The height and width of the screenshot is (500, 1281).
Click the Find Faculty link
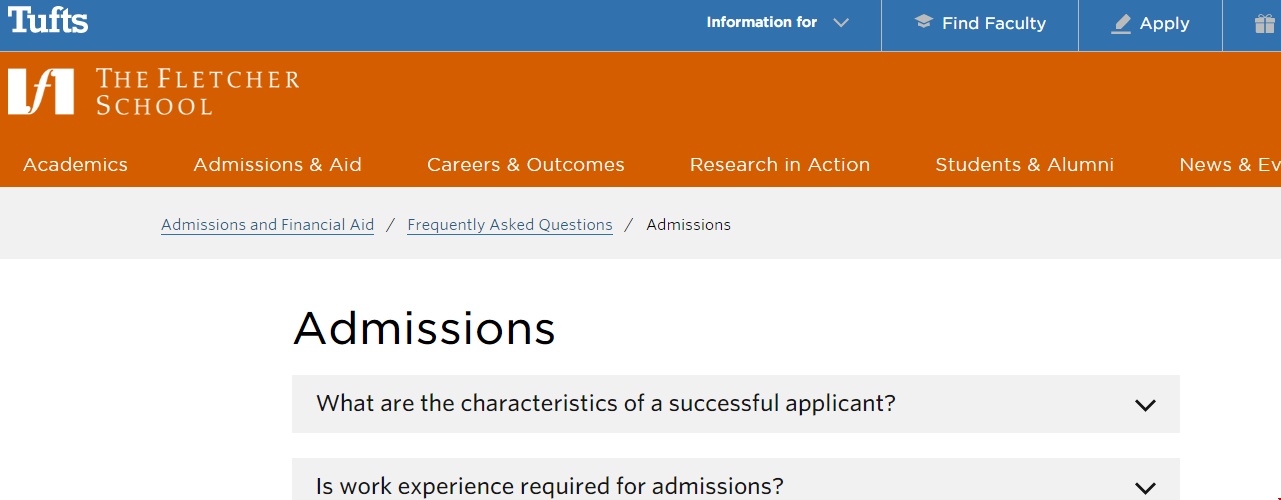993,23
